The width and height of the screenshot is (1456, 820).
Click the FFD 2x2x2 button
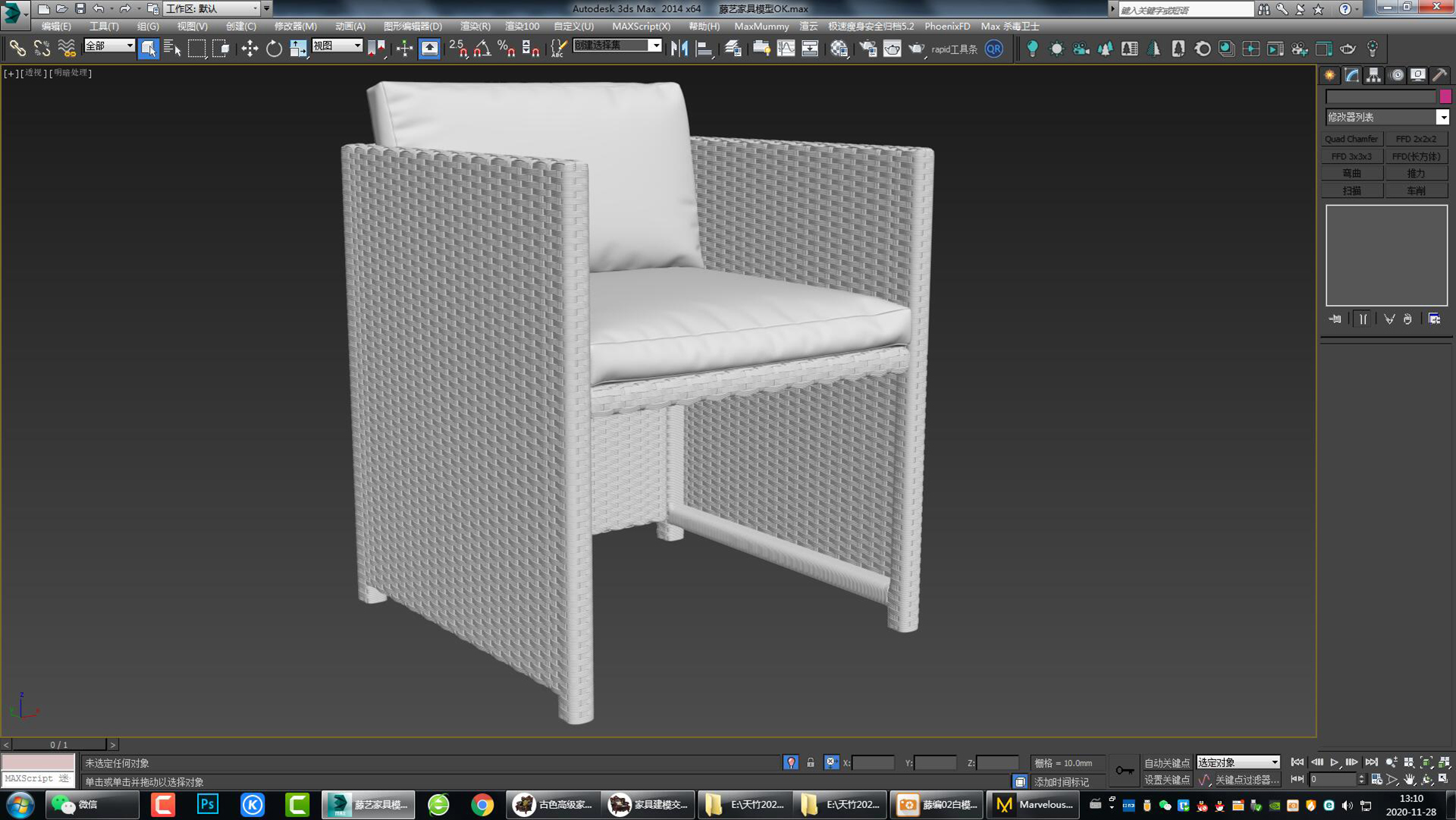tap(1415, 138)
